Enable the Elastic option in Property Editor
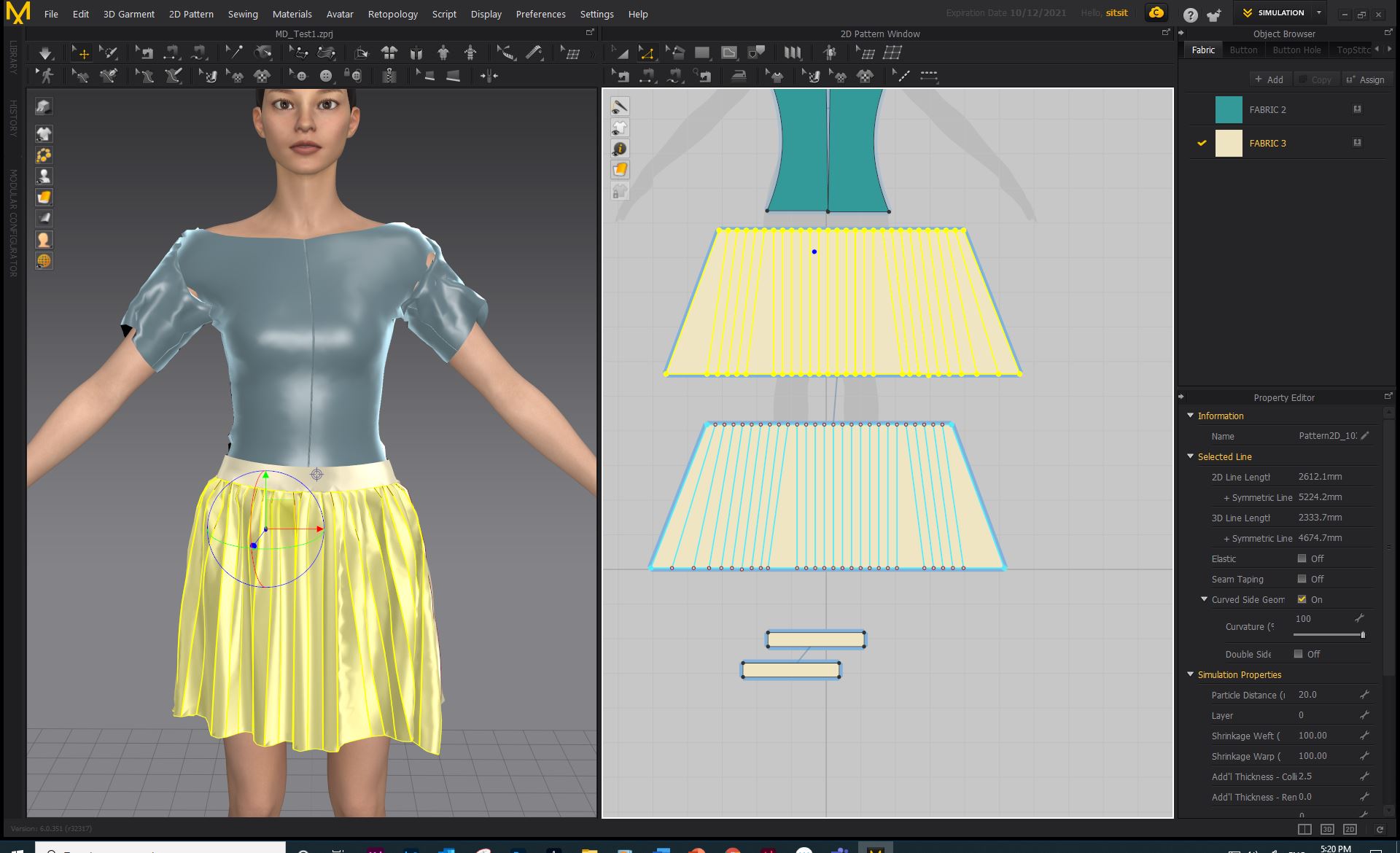This screenshot has width=1400, height=853. pos(1302,558)
